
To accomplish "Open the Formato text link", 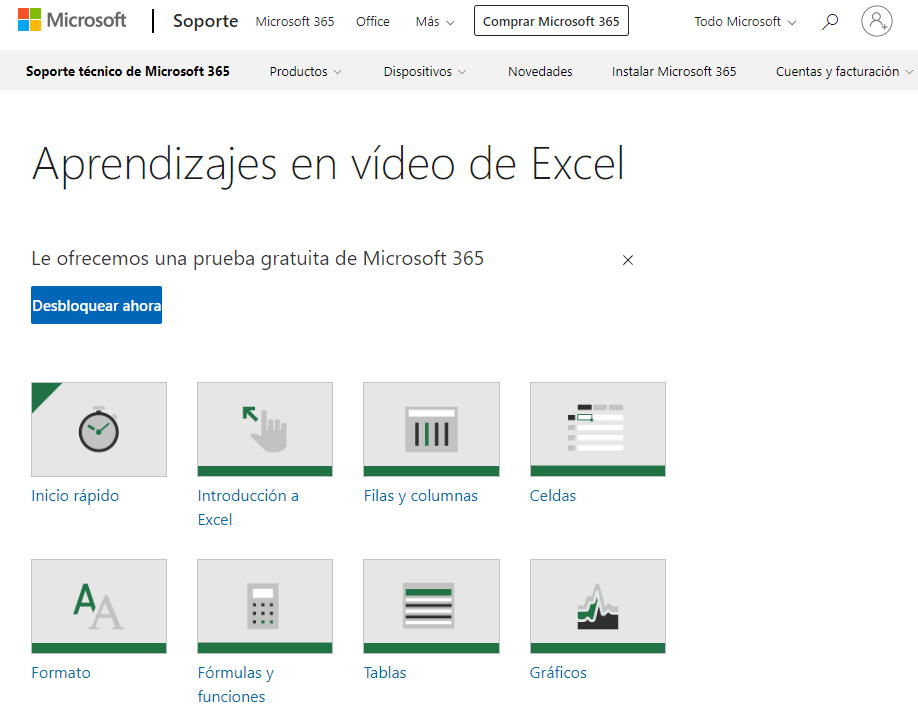I will click(x=61, y=673).
